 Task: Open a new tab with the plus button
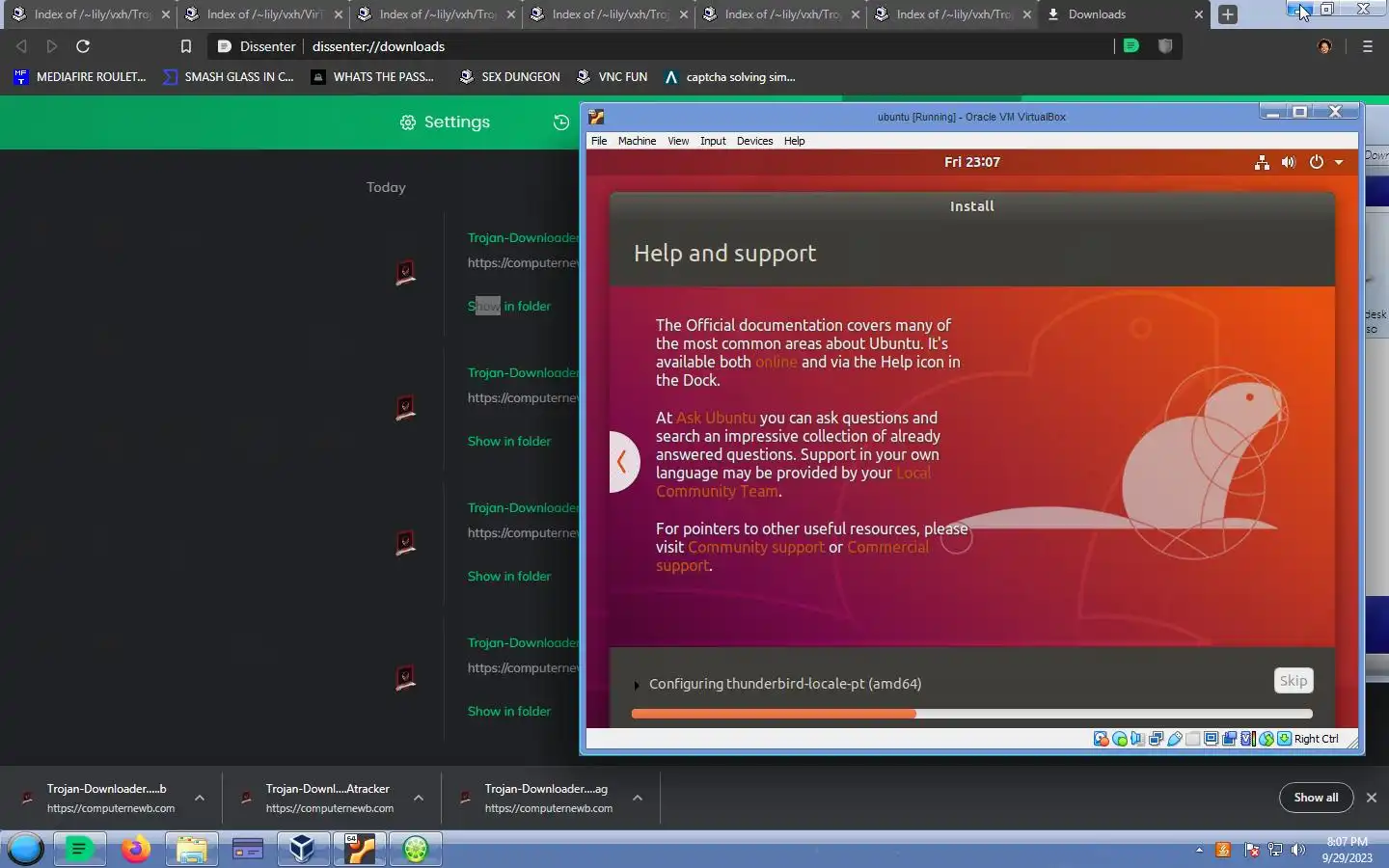coord(1227,14)
